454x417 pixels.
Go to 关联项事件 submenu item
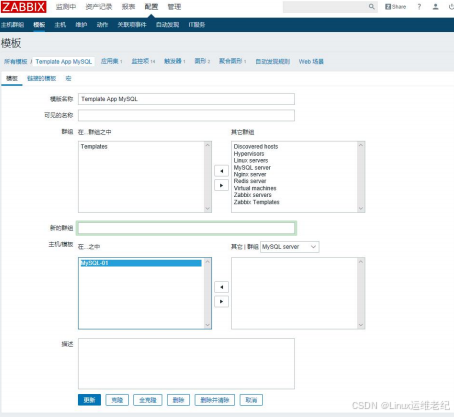tap(132, 25)
